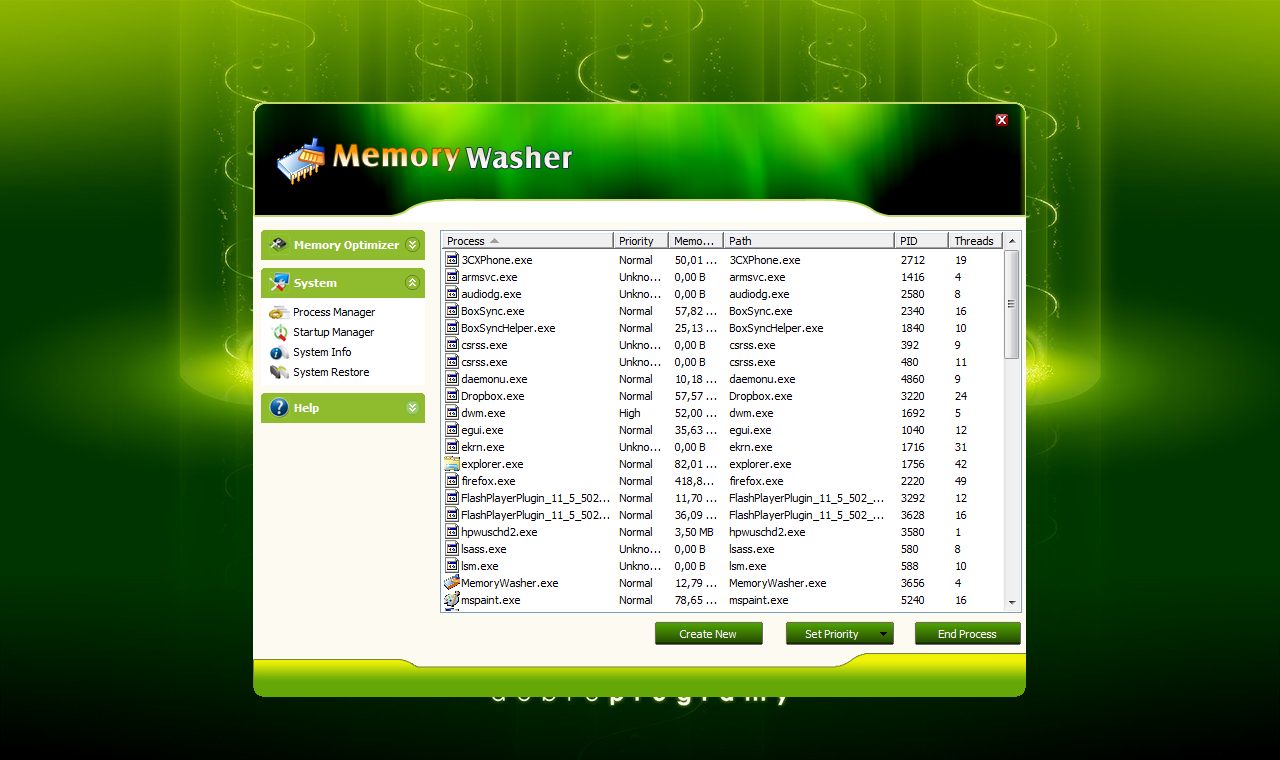This screenshot has height=760, width=1280.
Task: Click the BoxSync.exe process icon
Action: pos(452,311)
